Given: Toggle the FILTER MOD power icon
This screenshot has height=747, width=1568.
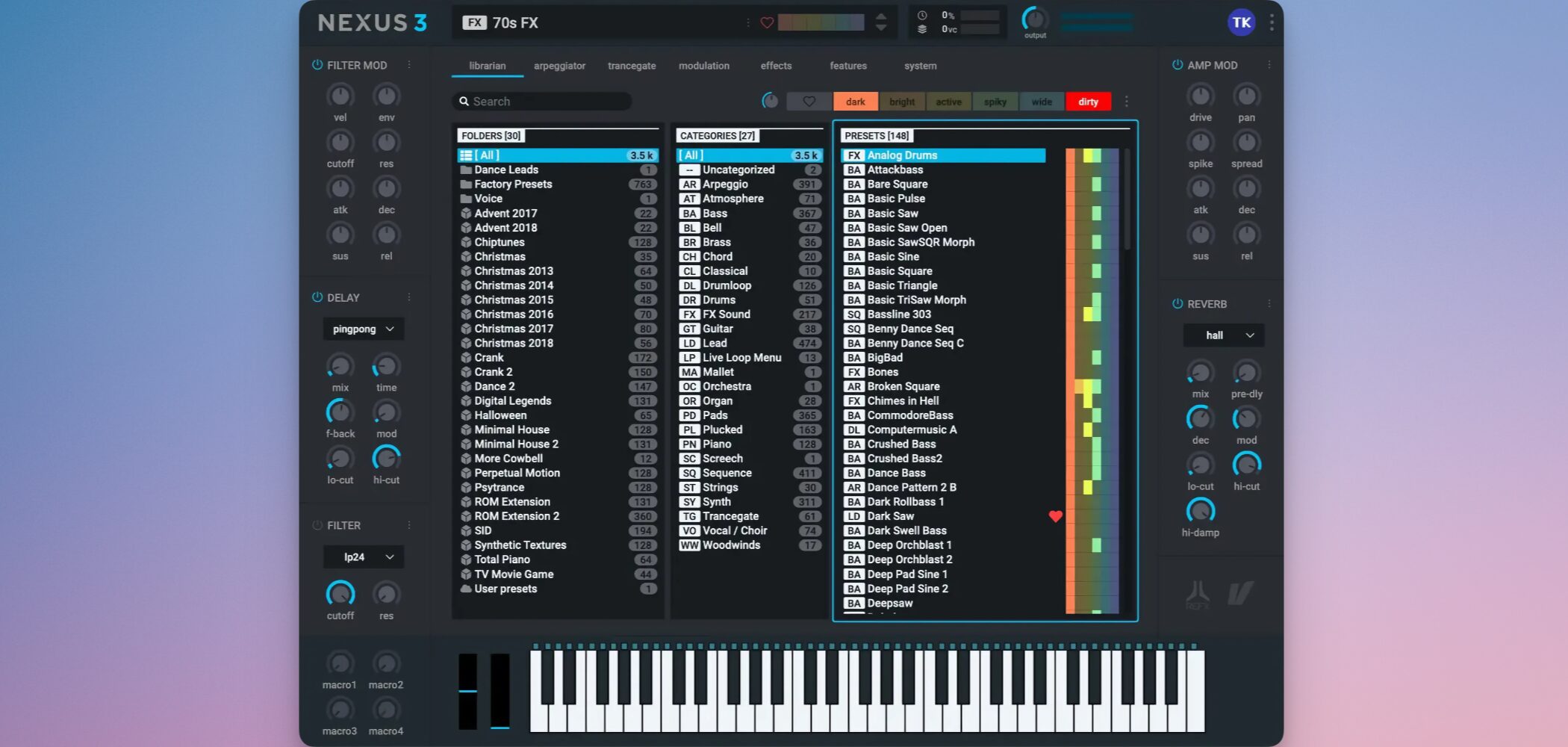Looking at the screenshot, I should tap(317, 65).
